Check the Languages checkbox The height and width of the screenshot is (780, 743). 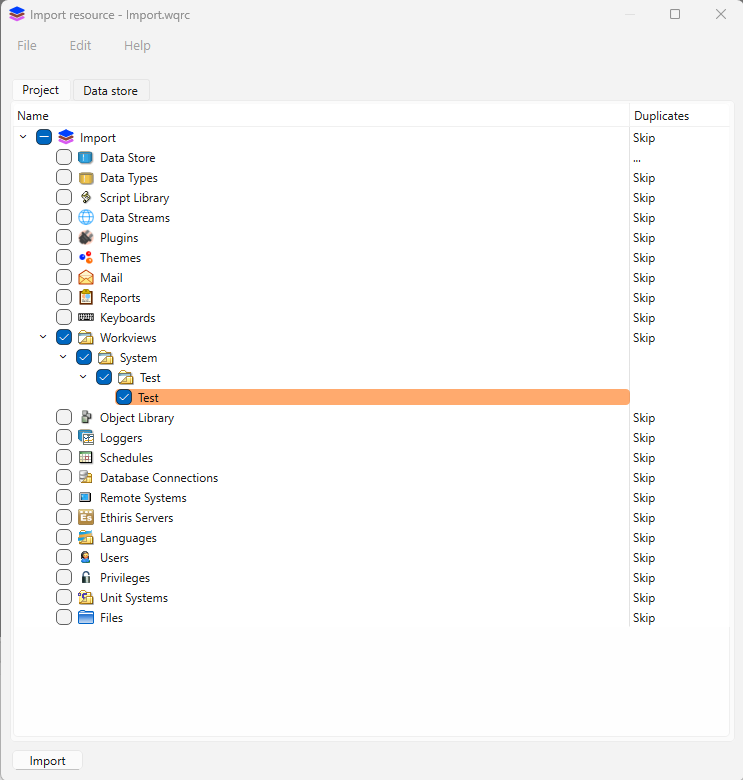pyautogui.click(x=64, y=537)
